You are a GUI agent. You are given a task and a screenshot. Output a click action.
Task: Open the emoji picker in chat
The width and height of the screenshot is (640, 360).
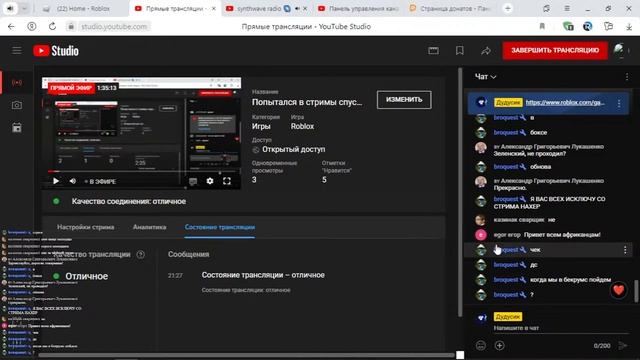(x=481, y=345)
